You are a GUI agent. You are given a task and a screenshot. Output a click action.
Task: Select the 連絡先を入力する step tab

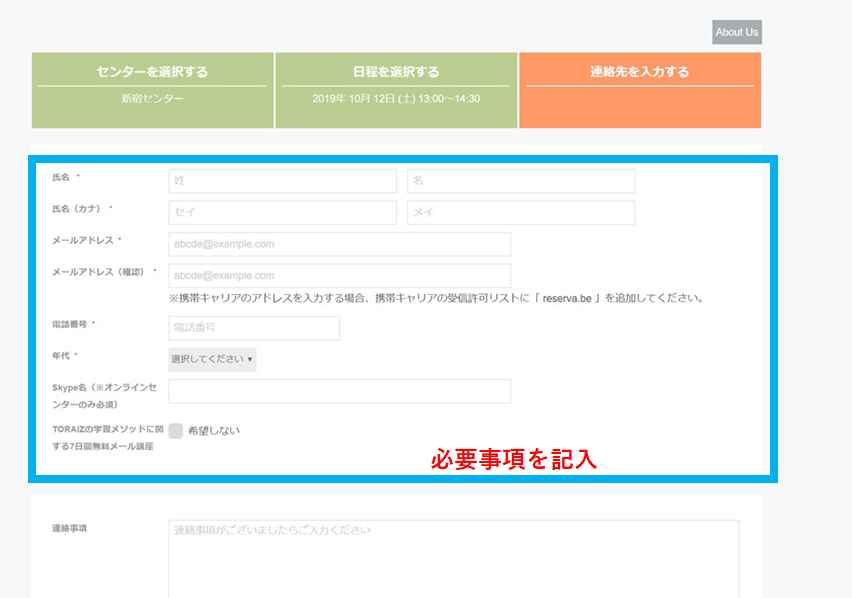639,72
